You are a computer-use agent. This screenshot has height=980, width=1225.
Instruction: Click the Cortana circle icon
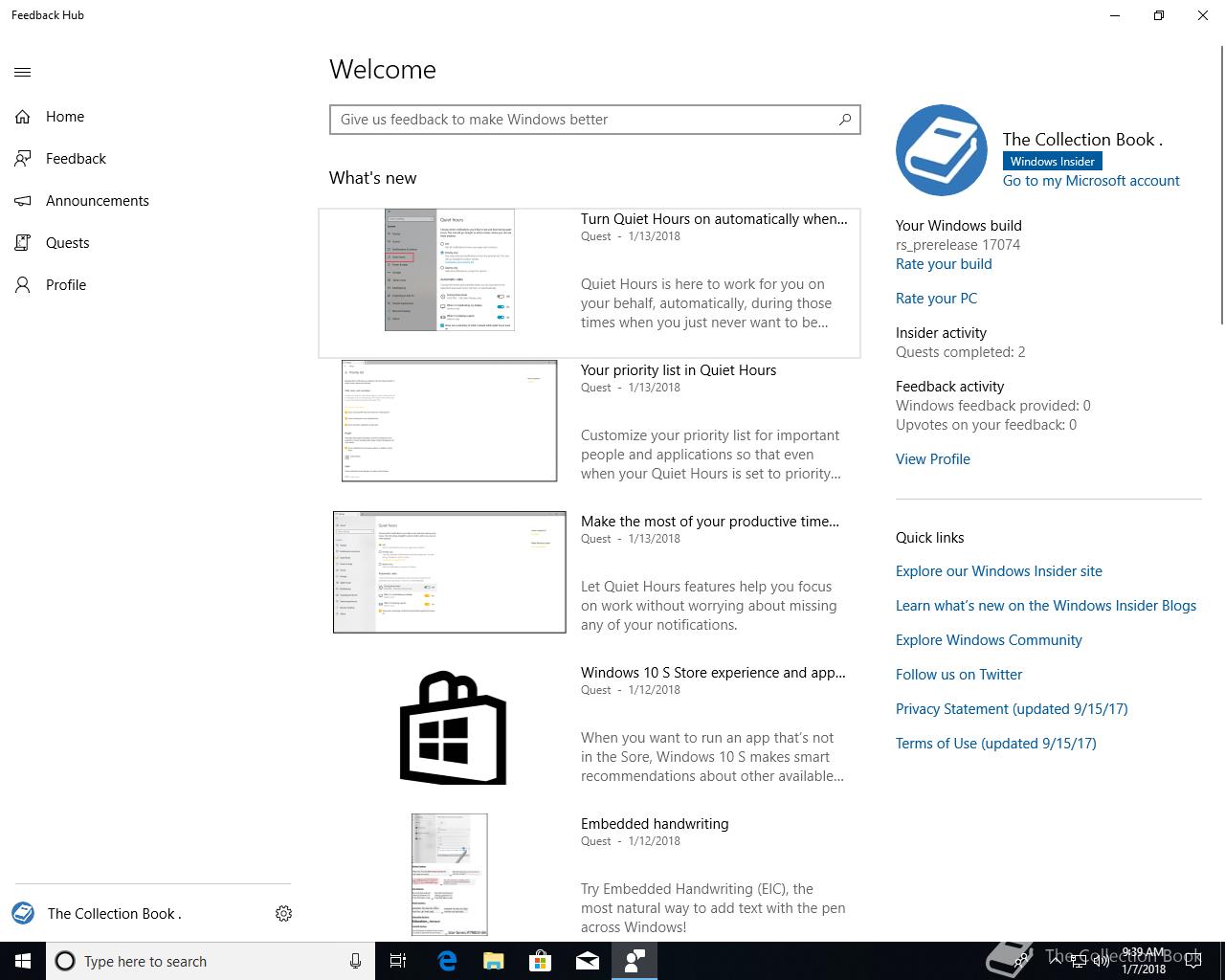click(x=65, y=961)
